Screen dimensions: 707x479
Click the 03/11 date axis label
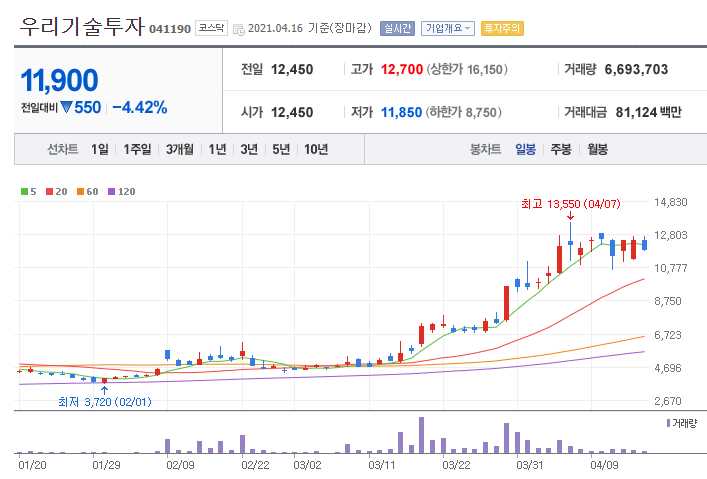pos(382,465)
